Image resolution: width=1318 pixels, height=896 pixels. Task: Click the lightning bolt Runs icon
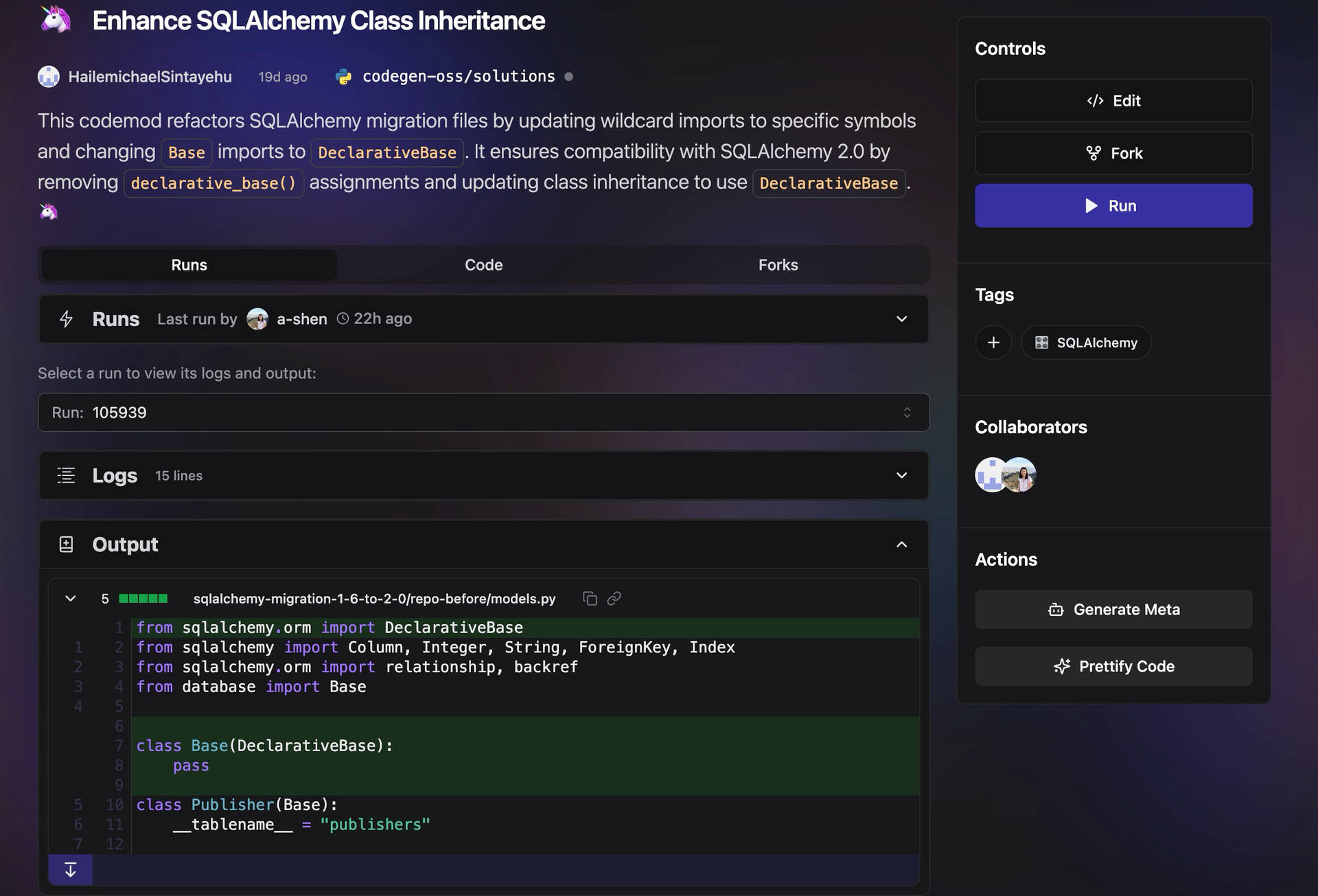coord(66,319)
